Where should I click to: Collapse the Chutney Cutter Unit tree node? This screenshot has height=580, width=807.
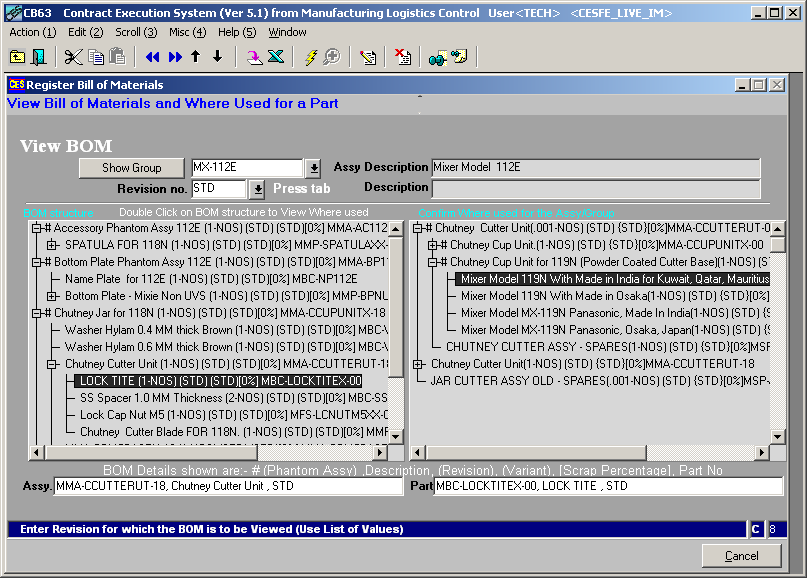[x=53, y=364]
